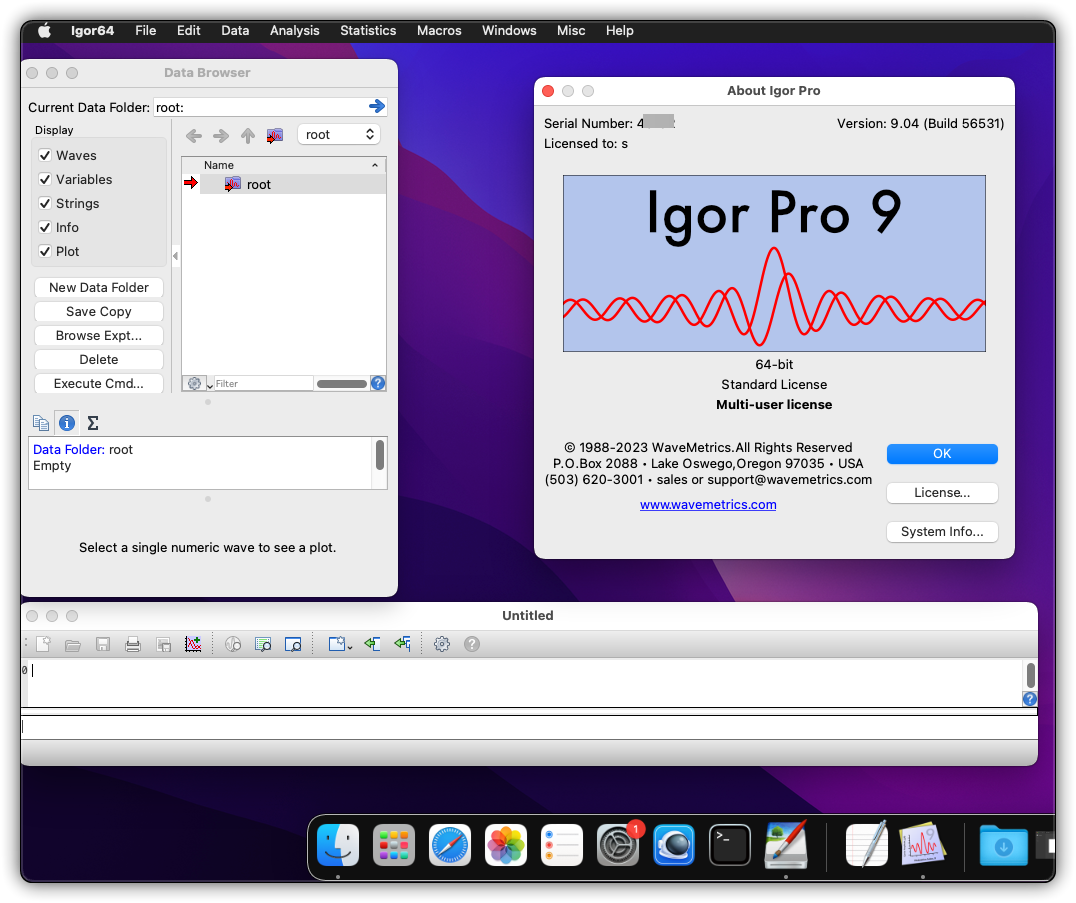Click the wave magnifier icon in toolbar

[233, 644]
